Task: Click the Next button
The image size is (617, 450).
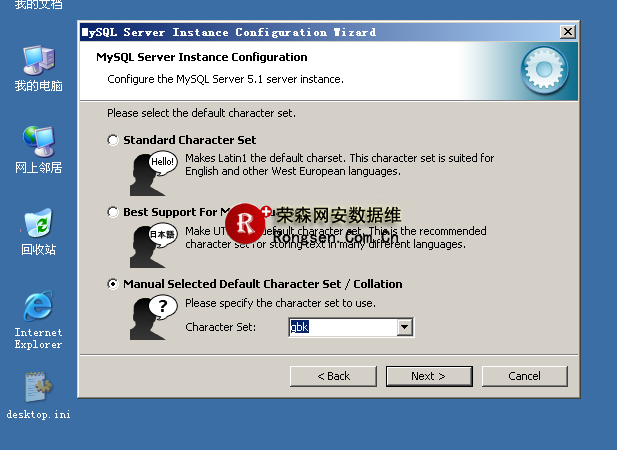Action: tap(428, 376)
